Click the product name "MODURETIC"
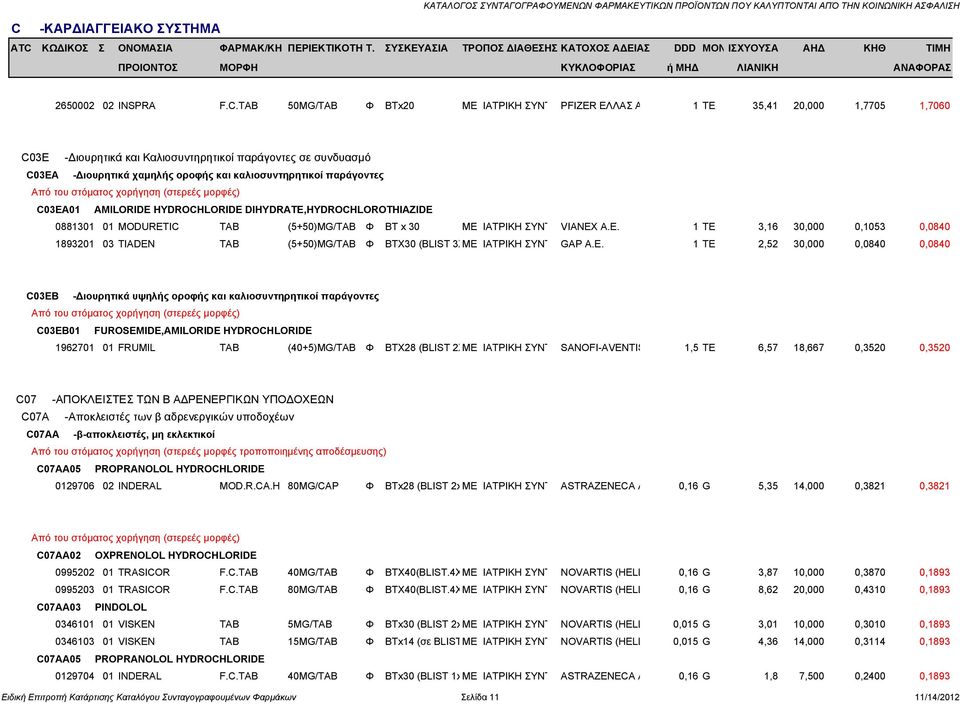The width and height of the screenshot is (960, 704). click(x=148, y=227)
